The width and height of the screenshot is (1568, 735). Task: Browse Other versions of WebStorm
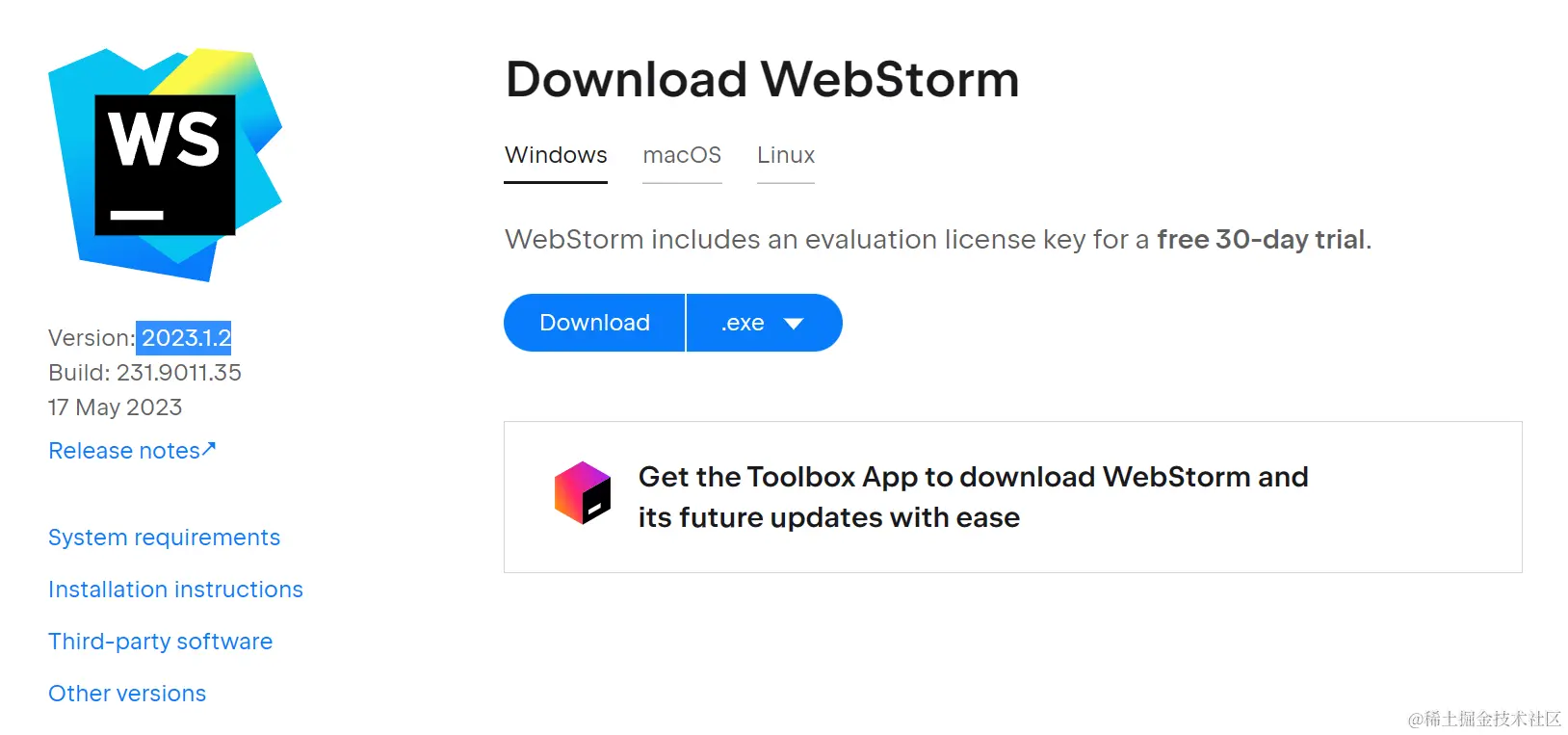coord(126,693)
